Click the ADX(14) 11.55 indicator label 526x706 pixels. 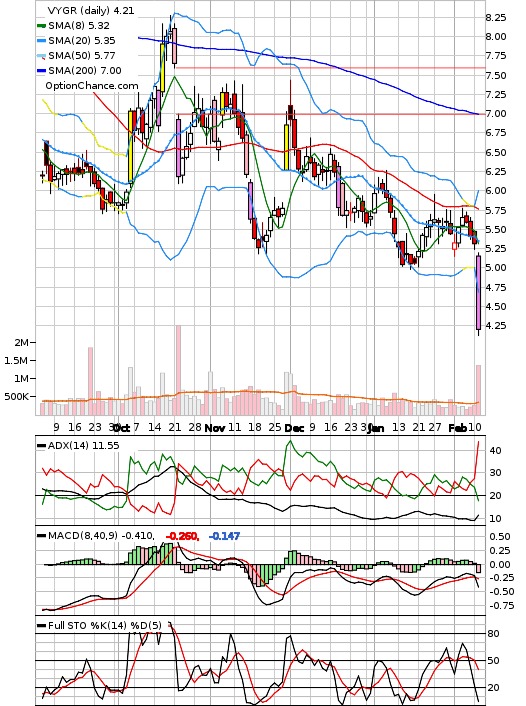coord(83,446)
